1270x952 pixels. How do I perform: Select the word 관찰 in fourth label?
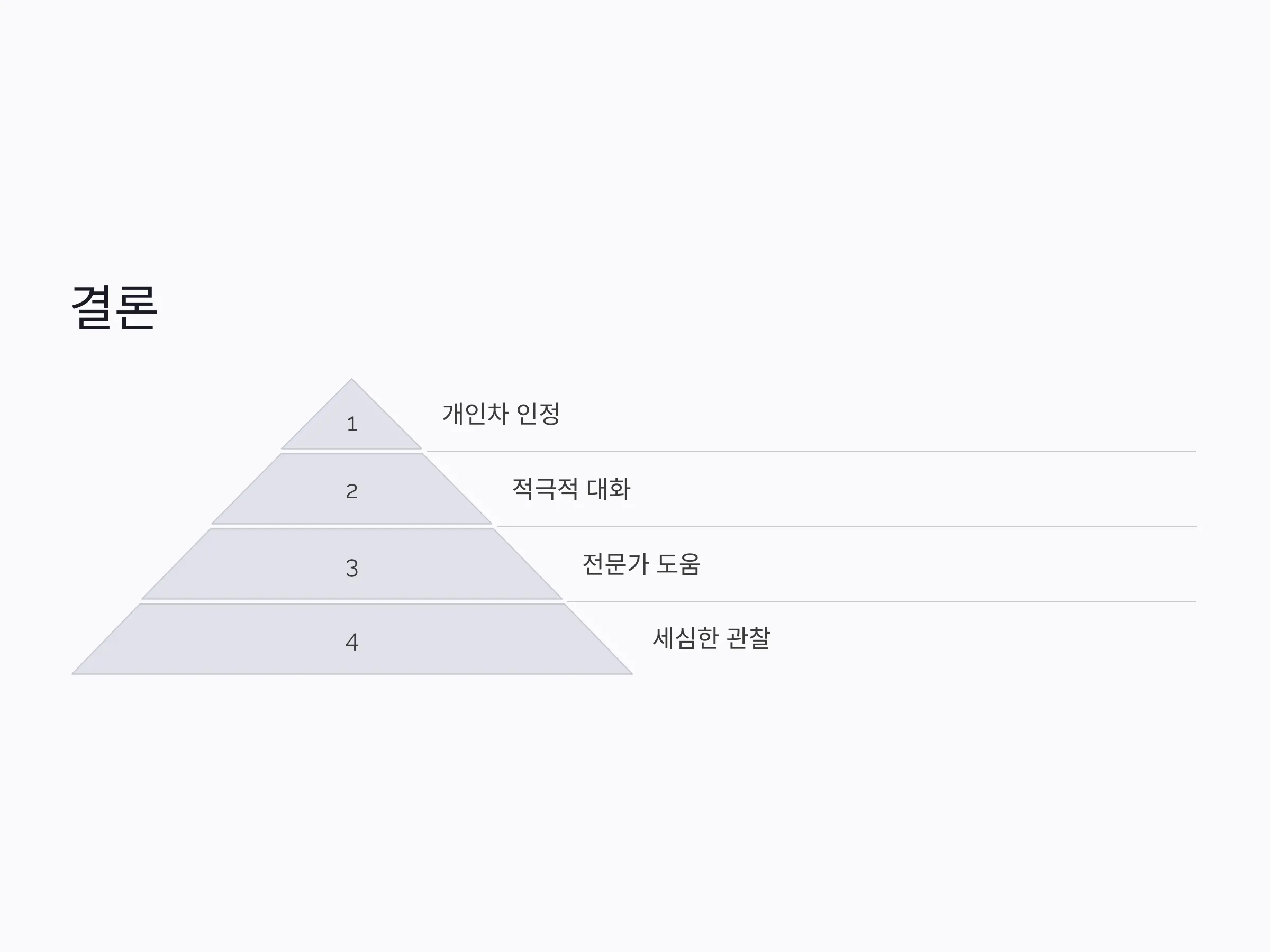pyautogui.click(x=749, y=638)
